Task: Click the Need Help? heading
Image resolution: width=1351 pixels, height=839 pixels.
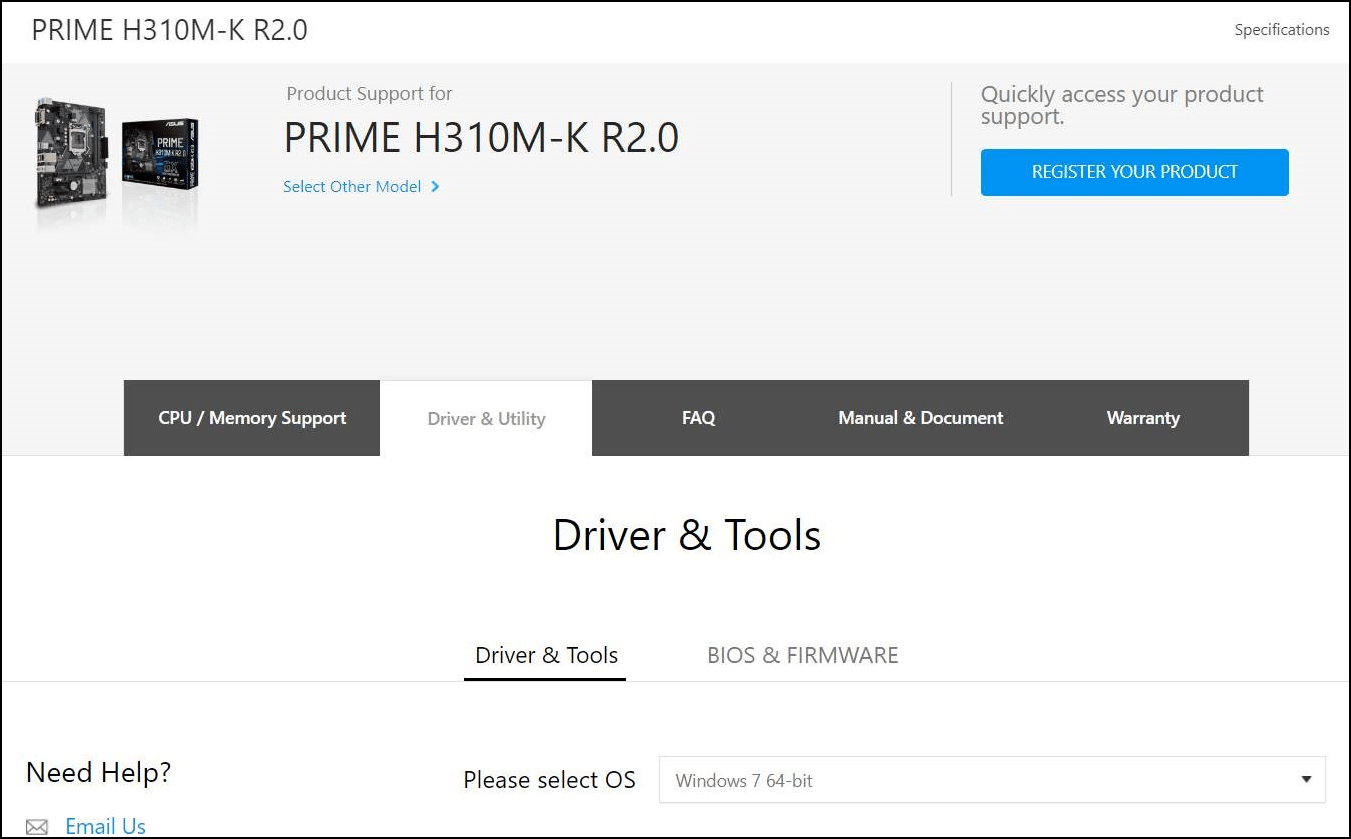Action: [98, 772]
